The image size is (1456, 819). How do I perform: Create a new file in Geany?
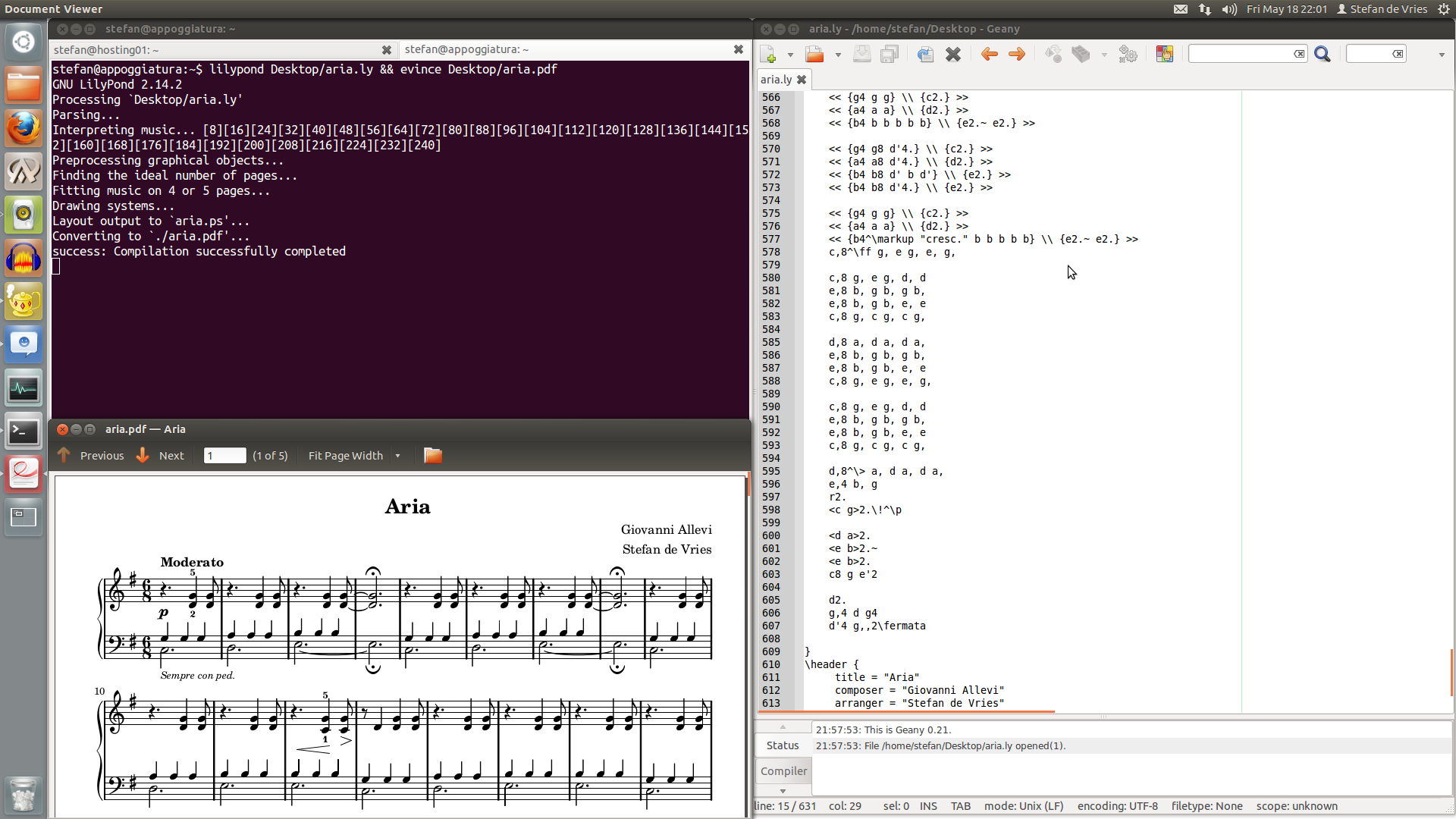pos(768,54)
